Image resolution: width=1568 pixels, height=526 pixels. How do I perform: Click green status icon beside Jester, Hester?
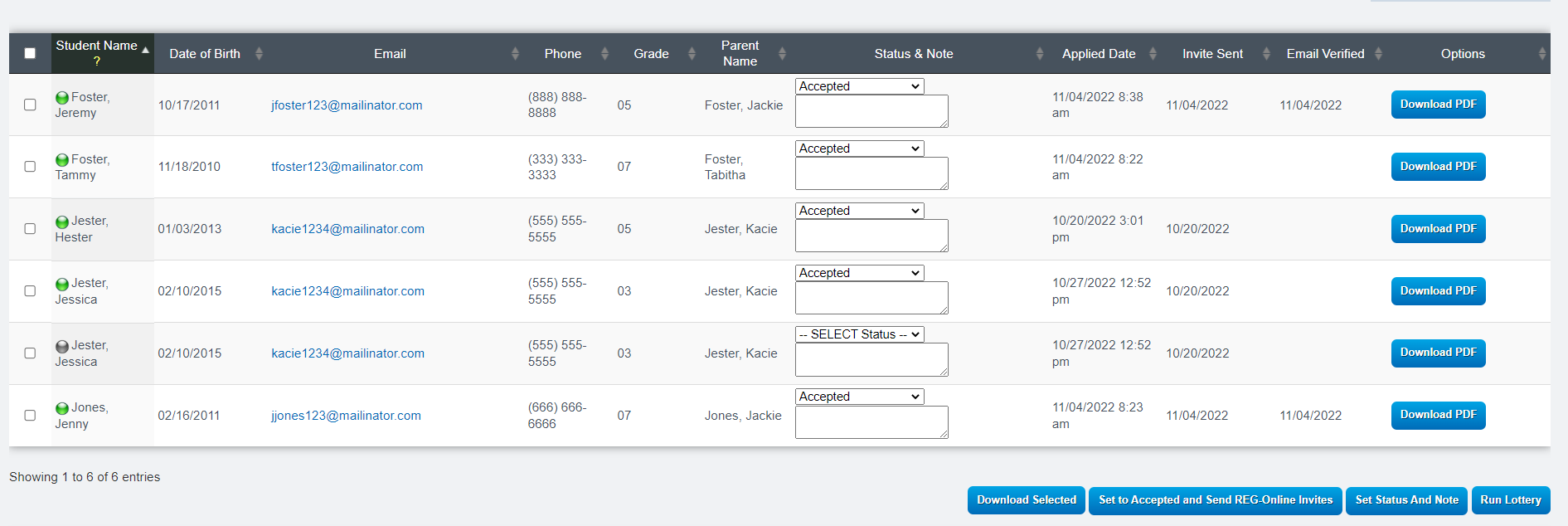[x=62, y=222]
